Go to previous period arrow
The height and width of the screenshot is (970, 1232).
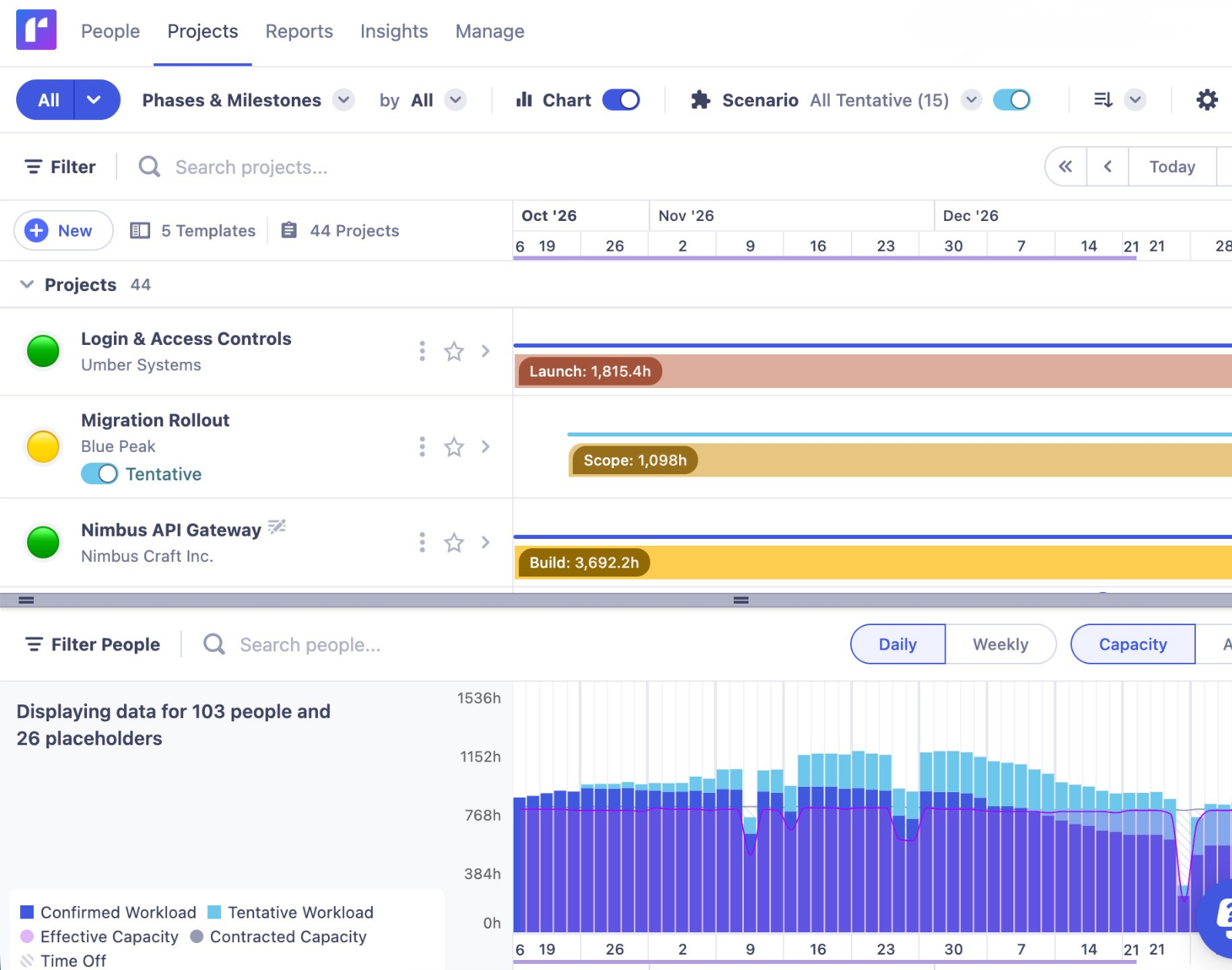coord(1107,167)
